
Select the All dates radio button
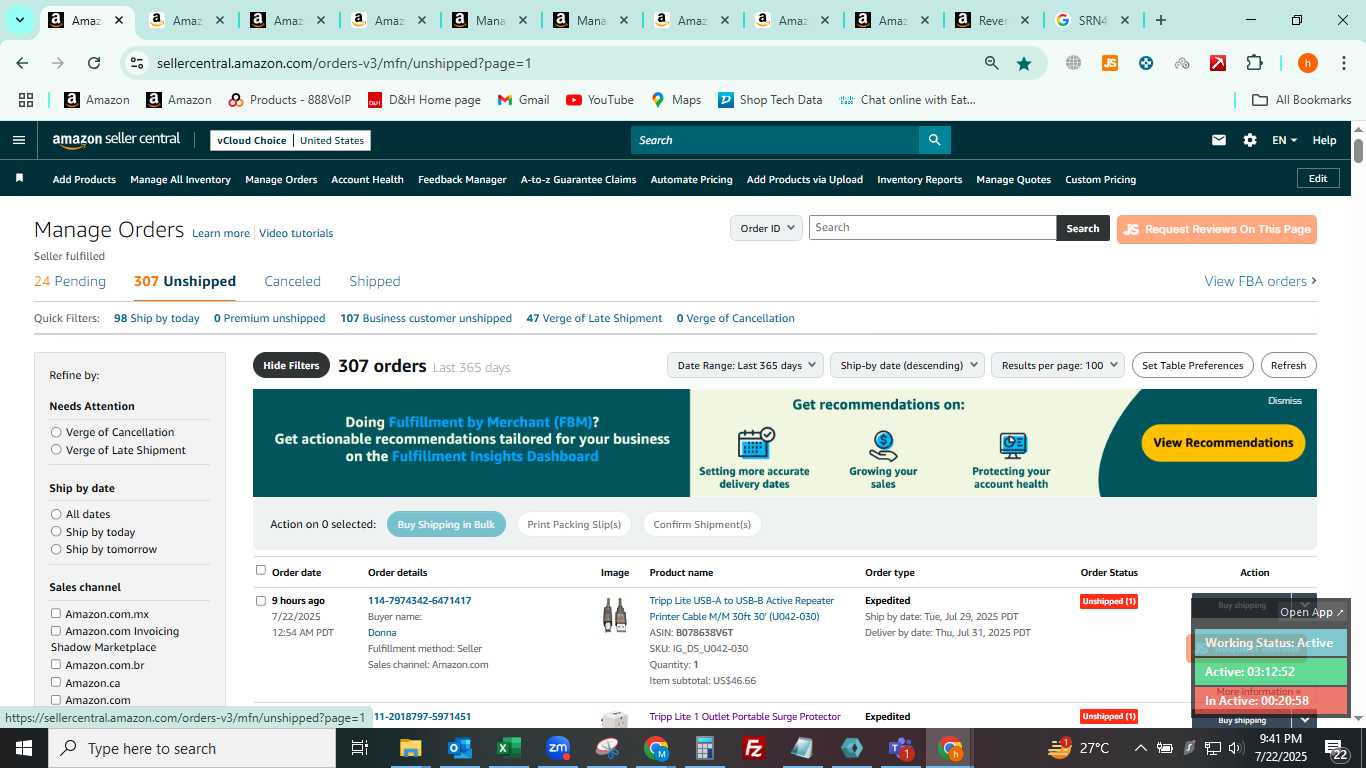click(x=56, y=514)
